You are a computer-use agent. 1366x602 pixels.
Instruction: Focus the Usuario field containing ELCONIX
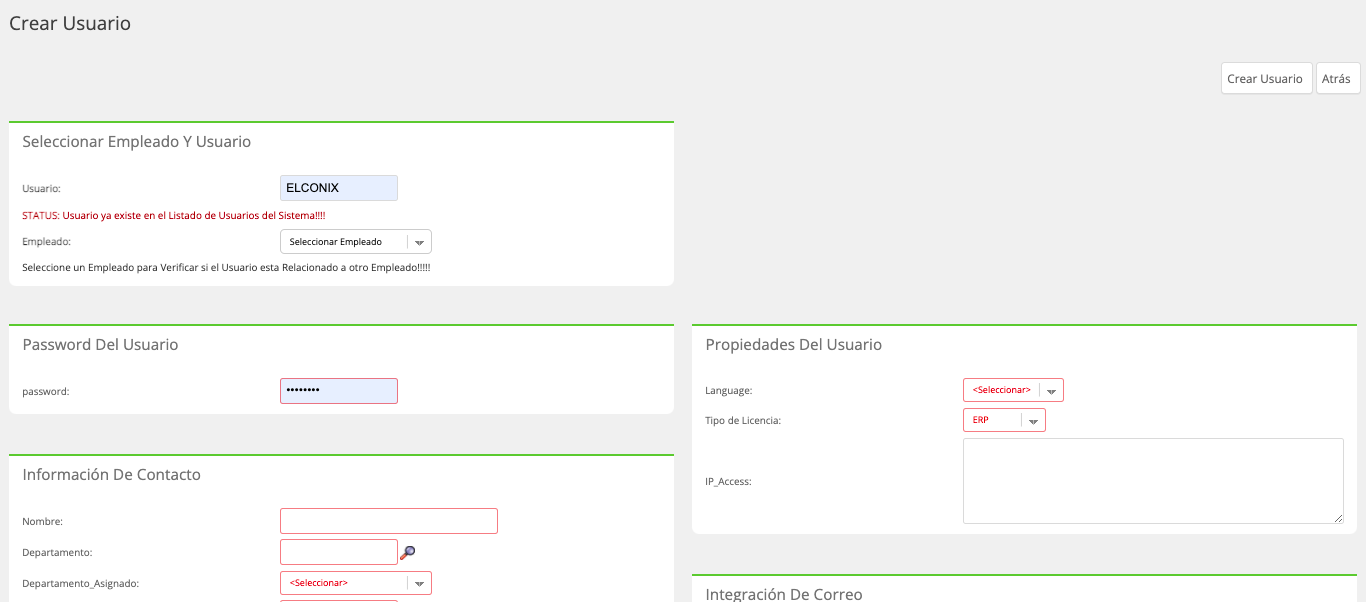coord(339,188)
